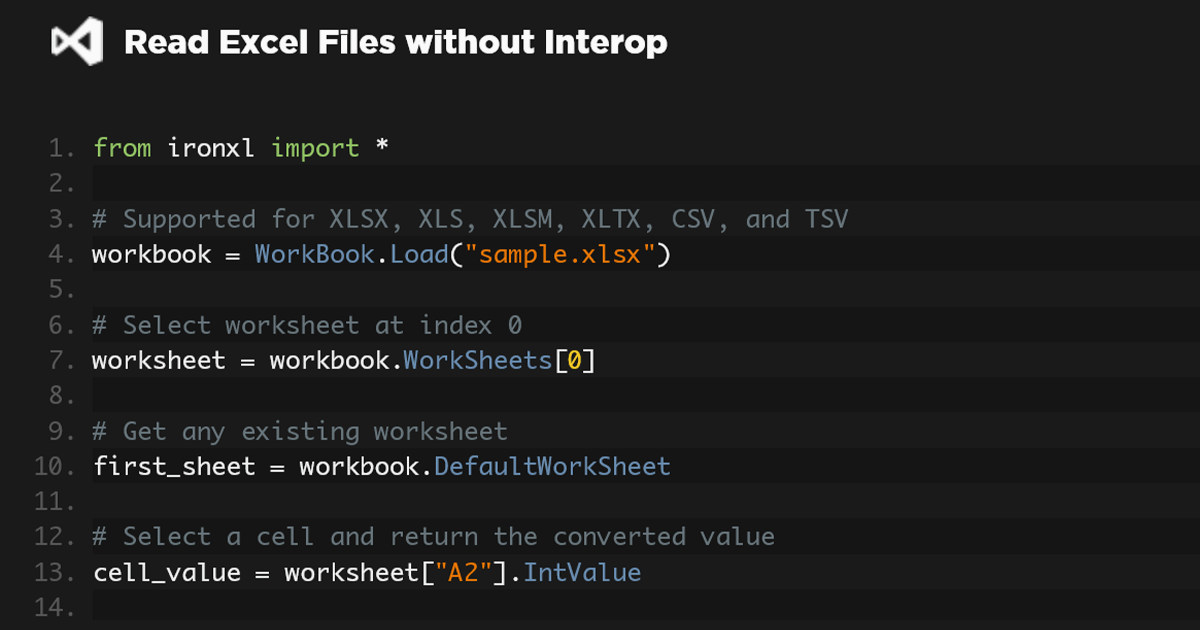Click line number 14 in the gutter
Screen dimensions: 1200x630
click(55, 608)
